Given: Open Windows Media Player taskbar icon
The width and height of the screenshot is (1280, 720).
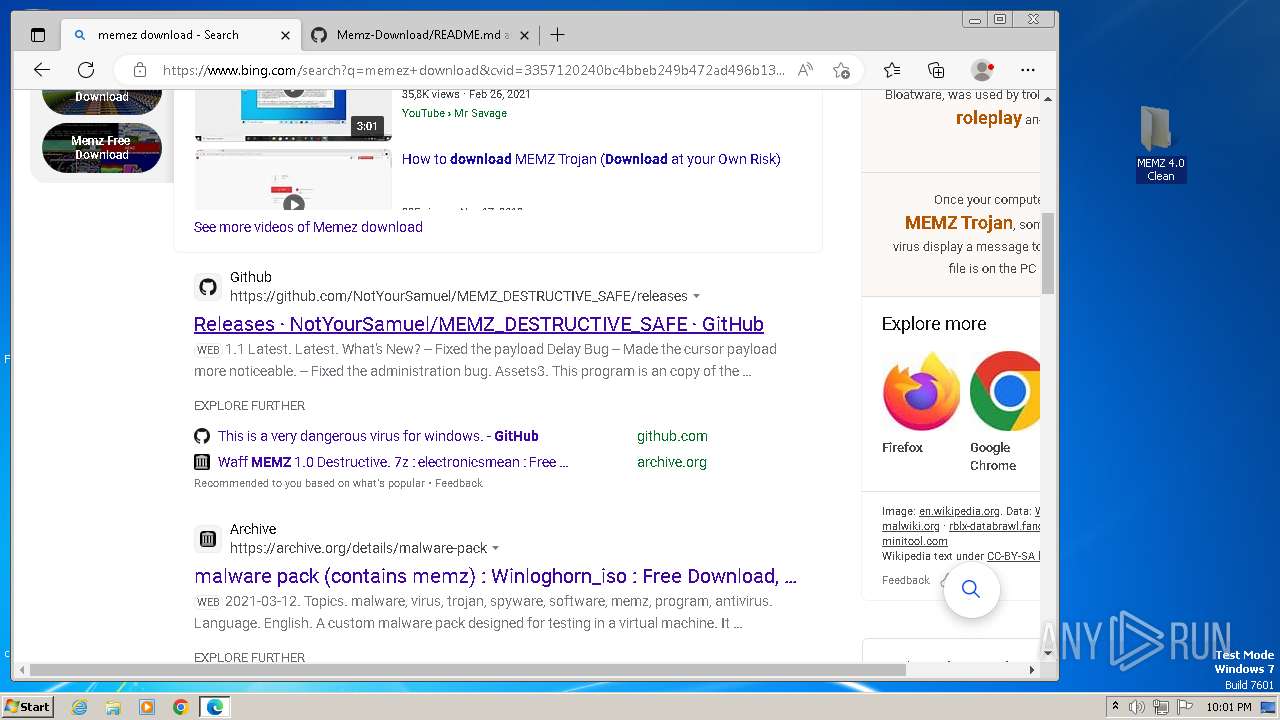Looking at the screenshot, I should click(147, 707).
